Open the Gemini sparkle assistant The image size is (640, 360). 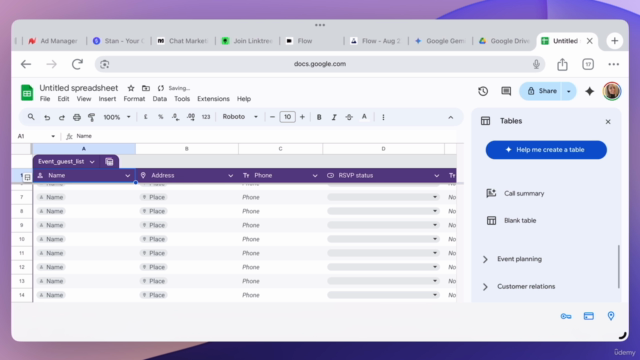pyautogui.click(x=589, y=91)
